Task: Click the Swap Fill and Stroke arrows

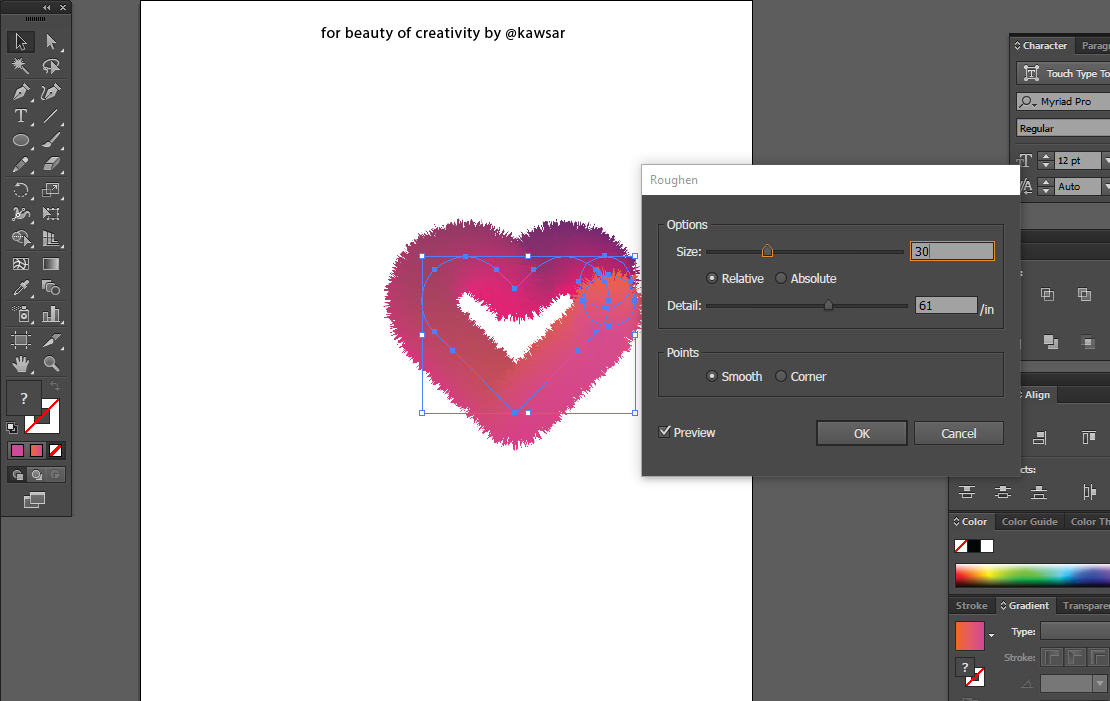Action: click(x=55, y=387)
